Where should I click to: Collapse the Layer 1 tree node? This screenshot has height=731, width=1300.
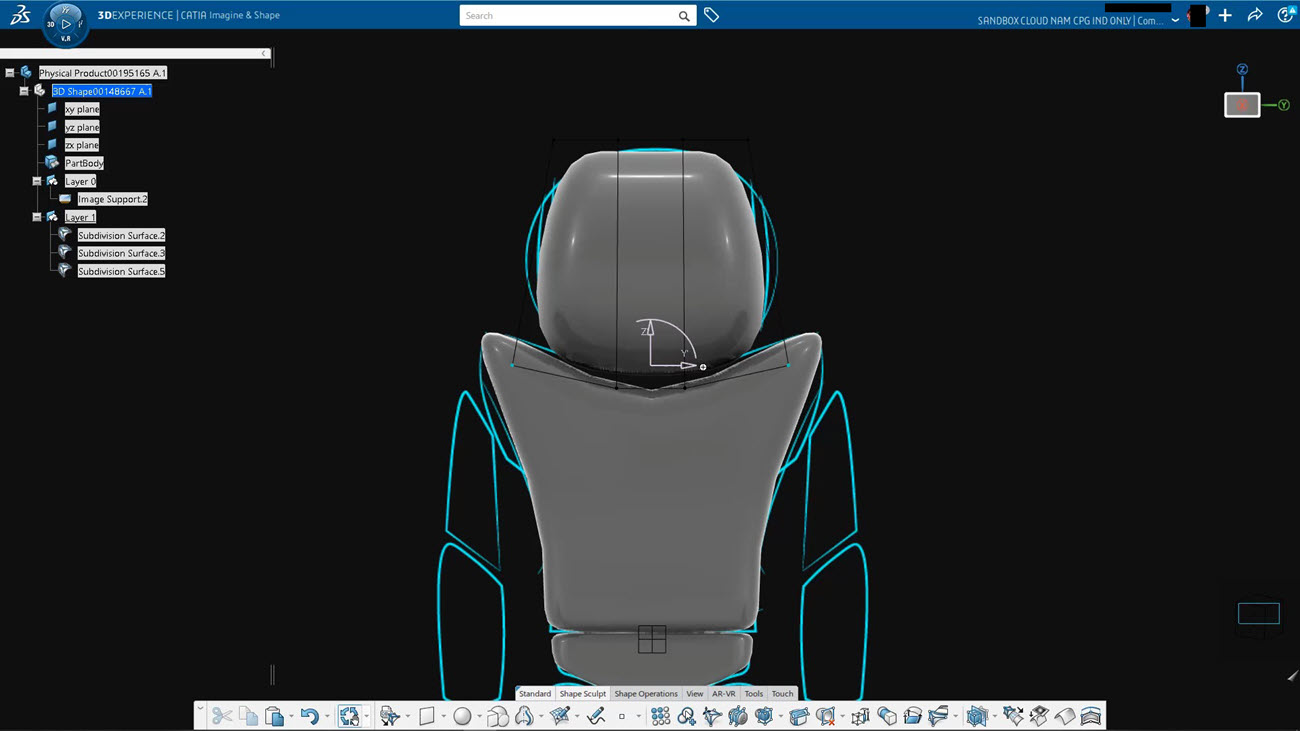(37, 217)
